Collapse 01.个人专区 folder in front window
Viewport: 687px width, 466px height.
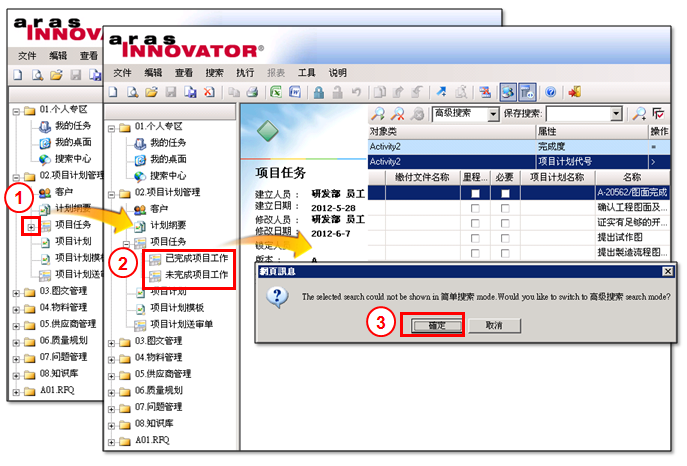111,128
